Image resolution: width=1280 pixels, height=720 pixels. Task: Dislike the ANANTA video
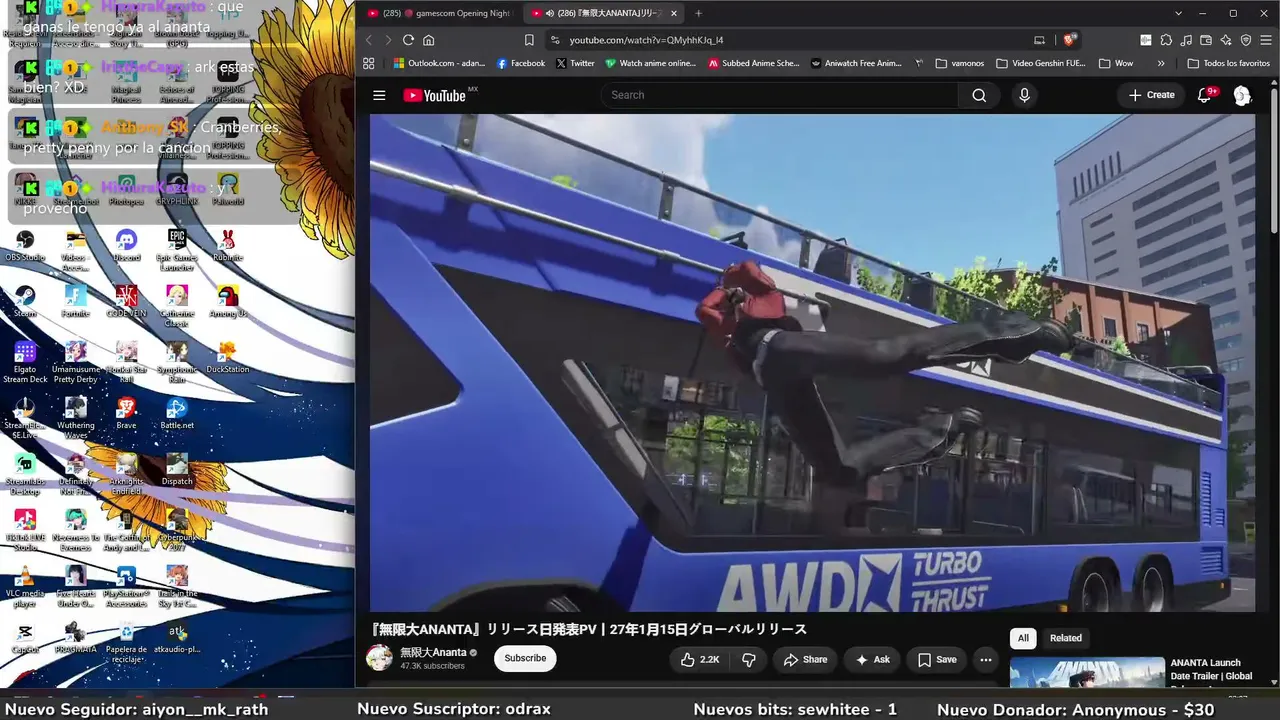pos(748,659)
